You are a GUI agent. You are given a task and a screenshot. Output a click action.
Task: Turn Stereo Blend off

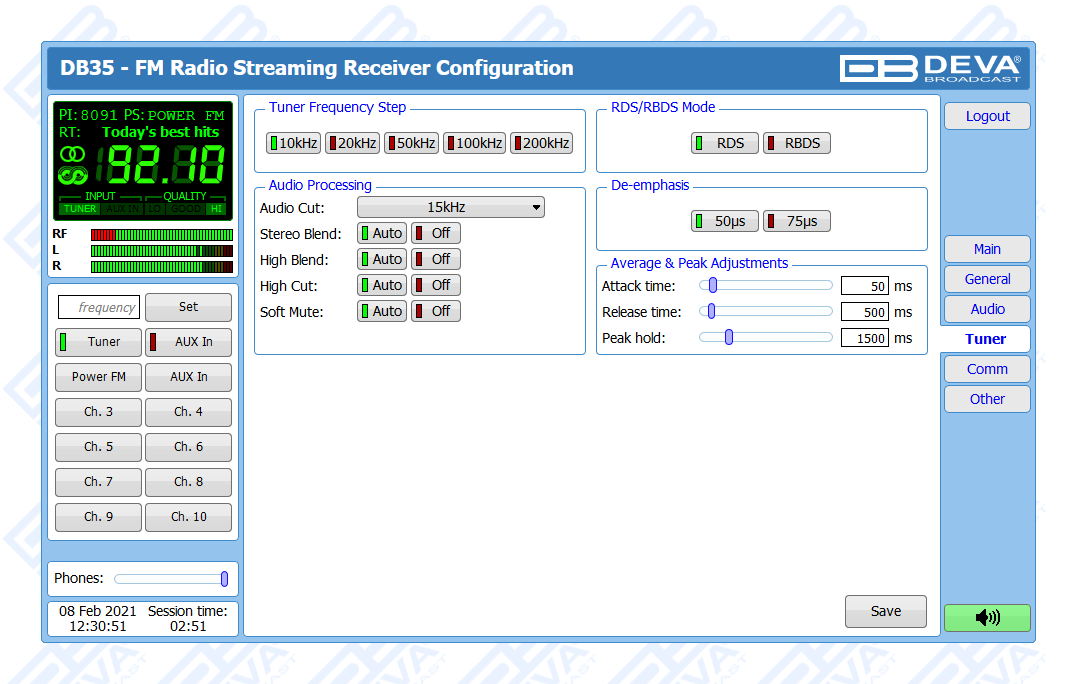coord(436,233)
